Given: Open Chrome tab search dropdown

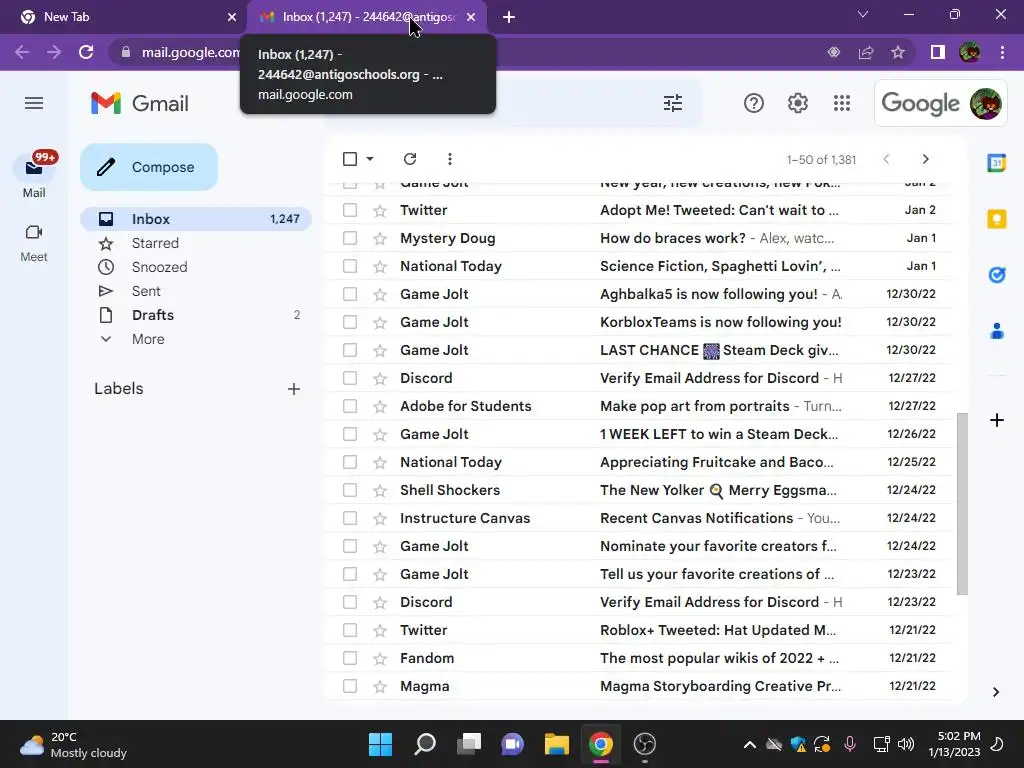Looking at the screenshot, I should point(863,14).
